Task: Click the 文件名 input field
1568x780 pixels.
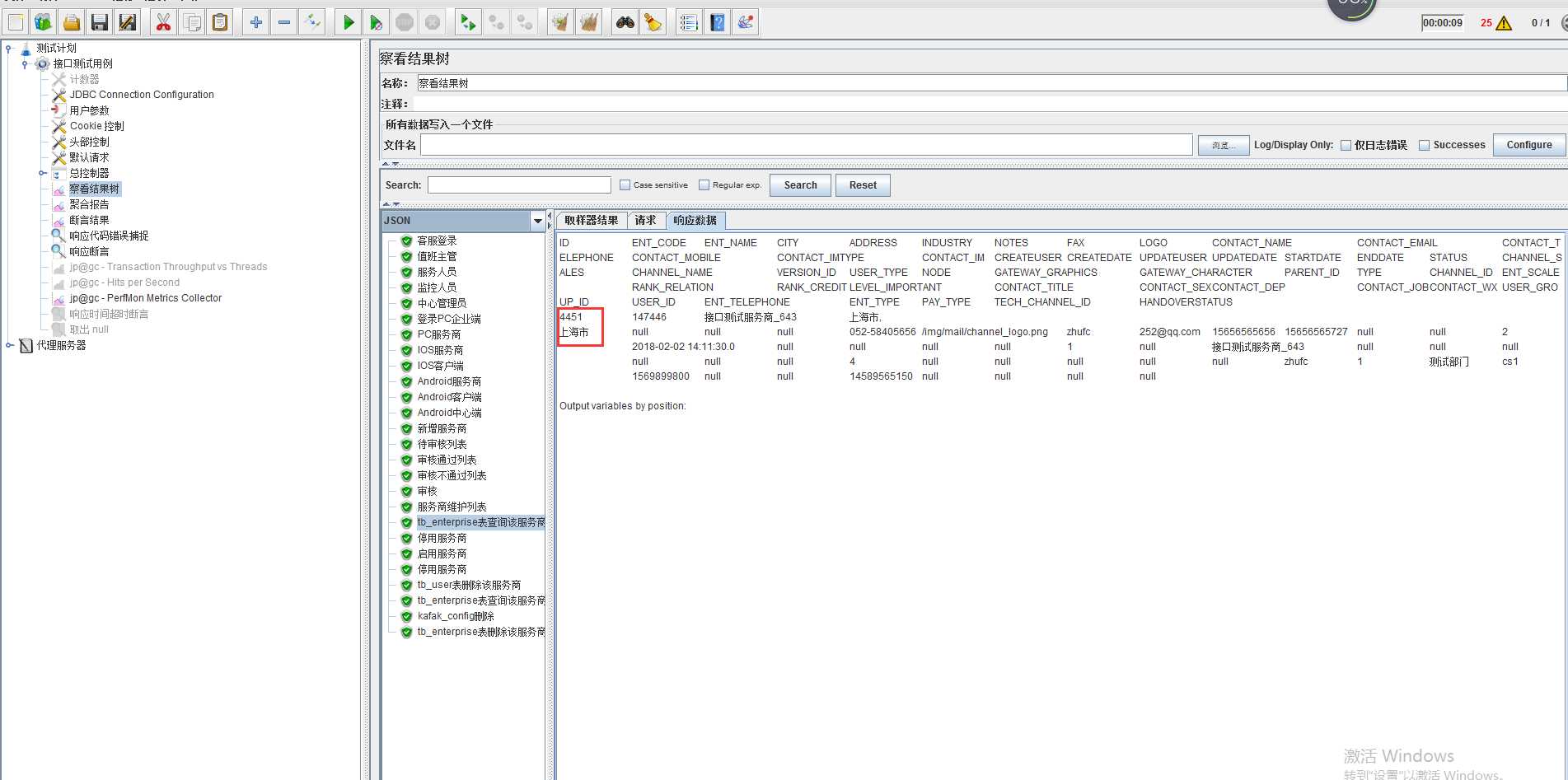Action: pyautogui.click(x=807, y=145)
